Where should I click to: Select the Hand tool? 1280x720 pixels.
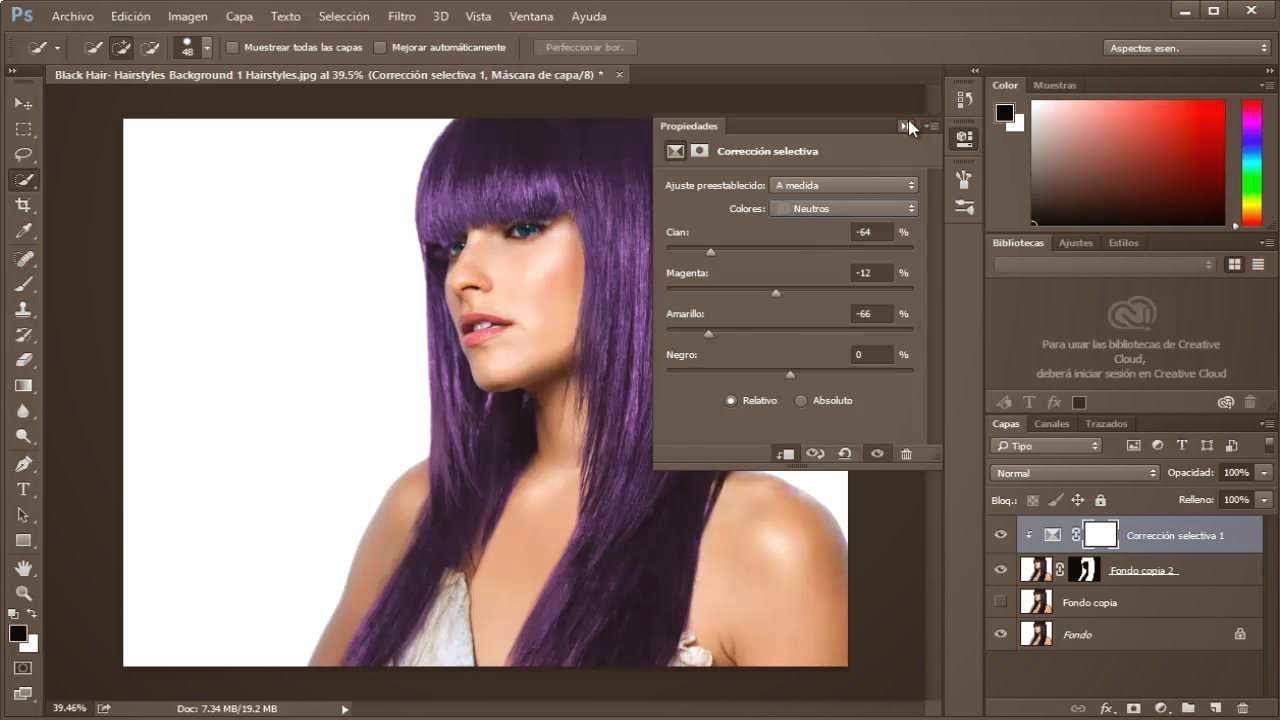coord(23,568)
